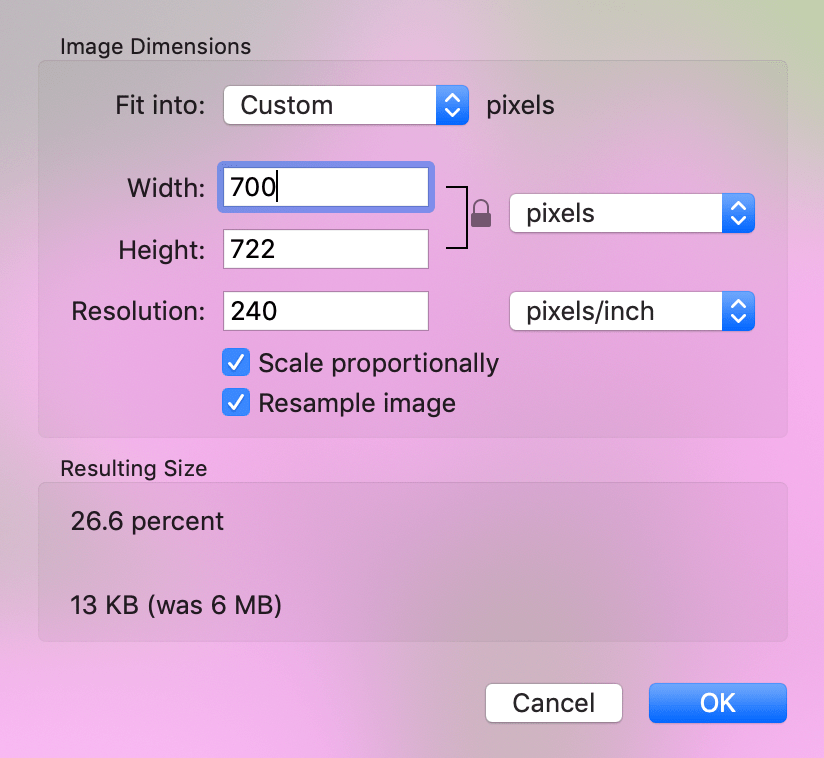
Task: Click the Fit into dropdown arrows
Action: 452,105
